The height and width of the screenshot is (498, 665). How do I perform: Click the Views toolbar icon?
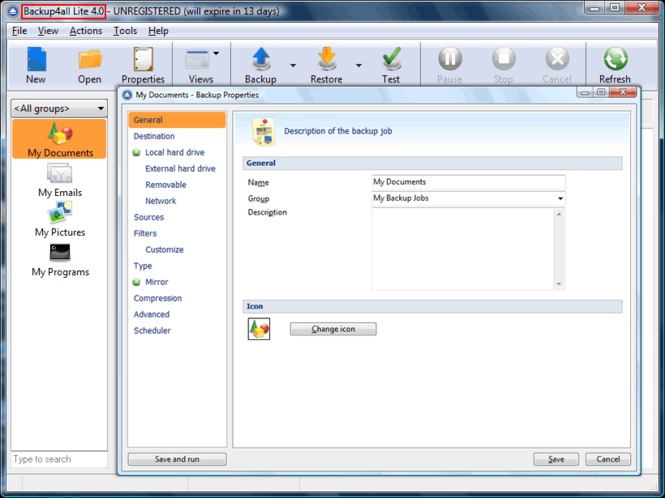197,59
